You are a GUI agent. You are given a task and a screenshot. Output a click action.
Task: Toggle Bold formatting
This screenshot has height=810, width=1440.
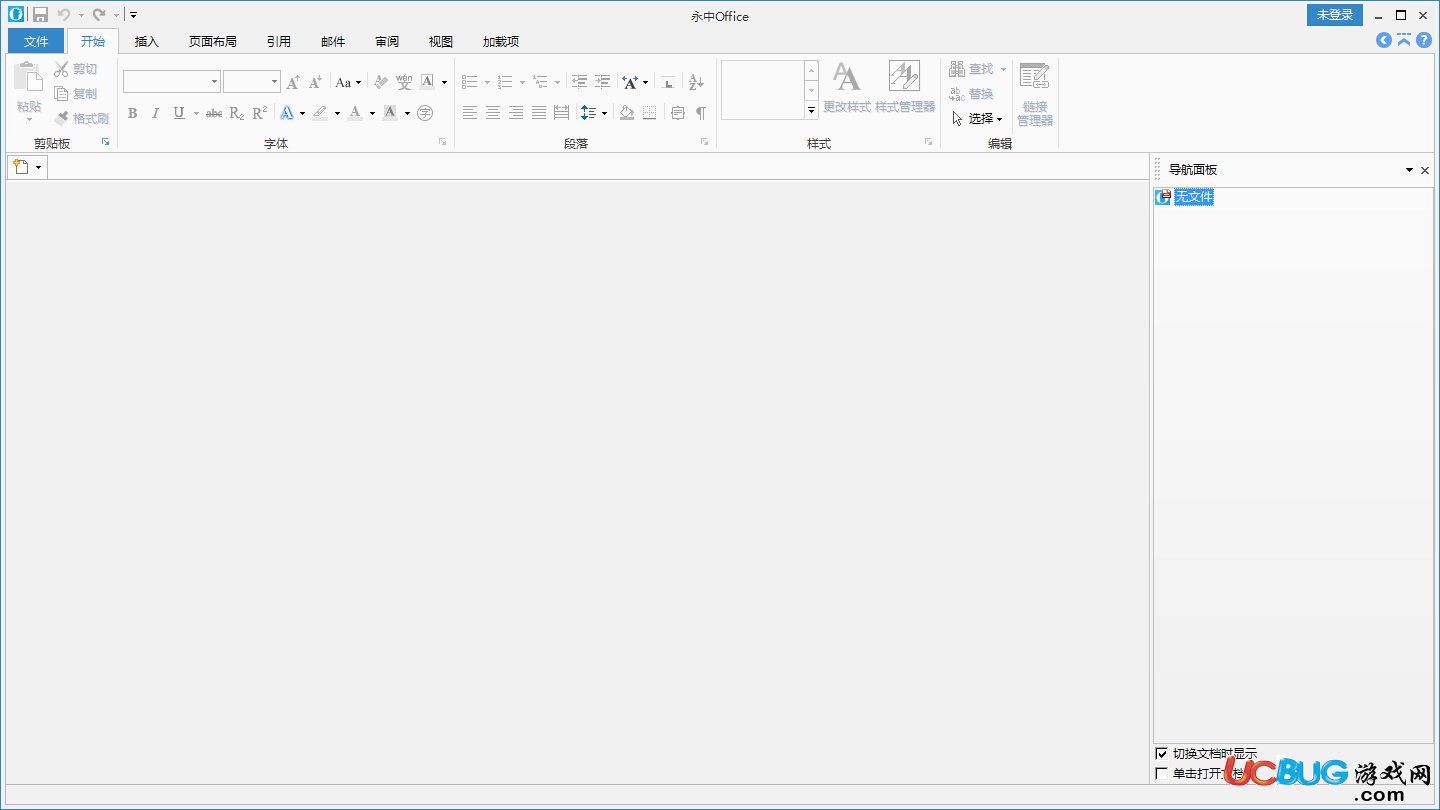pyautogui.click(x=132, y=113)
